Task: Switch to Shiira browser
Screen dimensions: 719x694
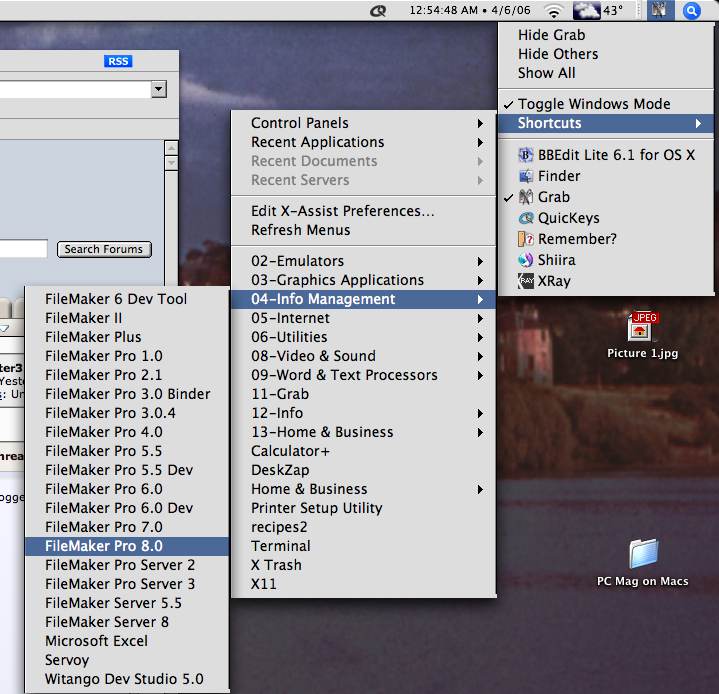Action: 606,260
